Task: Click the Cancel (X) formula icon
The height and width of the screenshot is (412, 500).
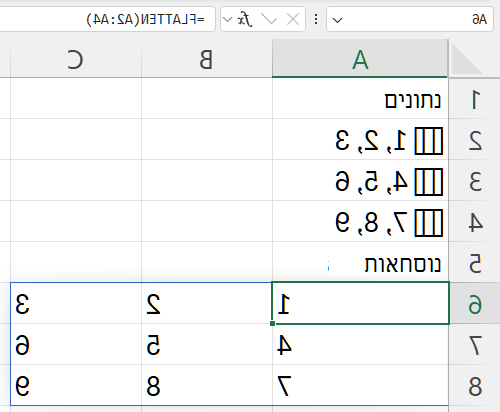Action: pyautogui.click(x=293, y=20)
